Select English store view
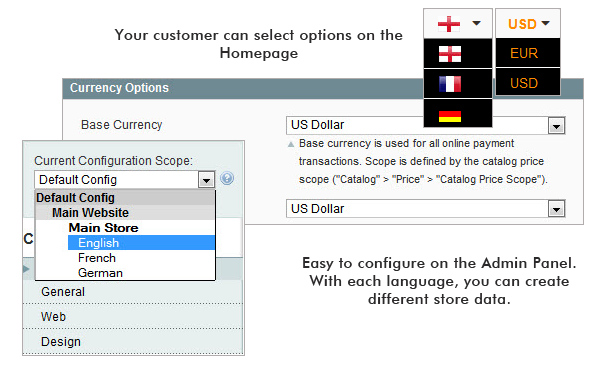 [x=141, y=243]
